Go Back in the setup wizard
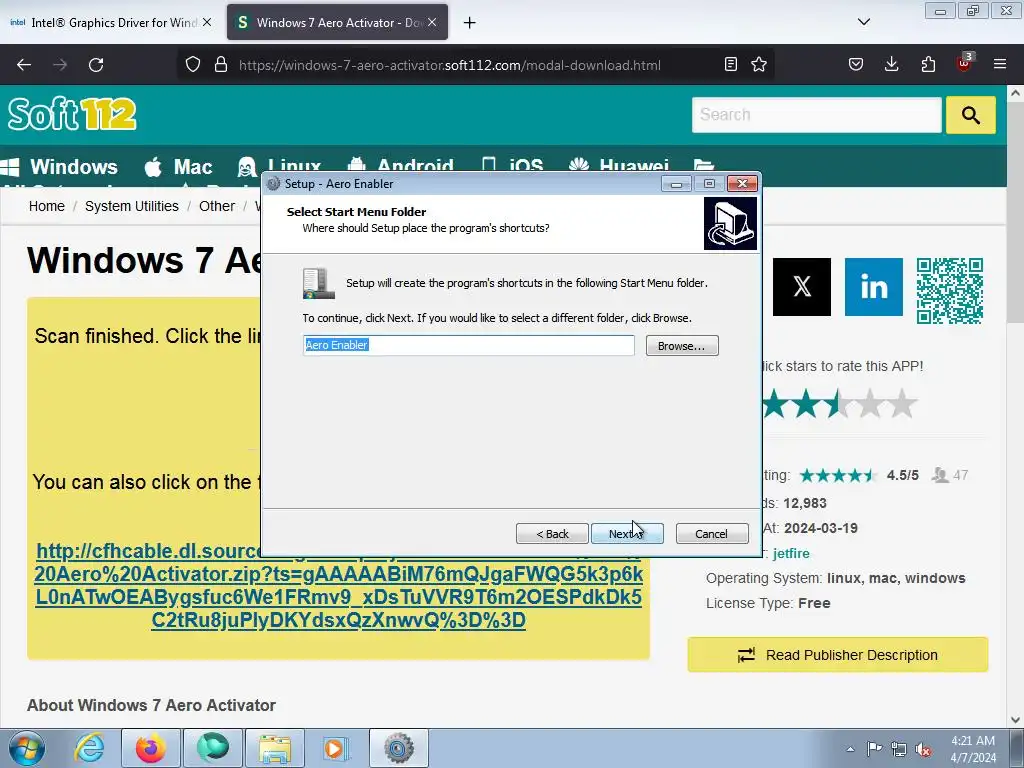This screenshot has height=768, width=1024. 552,534
